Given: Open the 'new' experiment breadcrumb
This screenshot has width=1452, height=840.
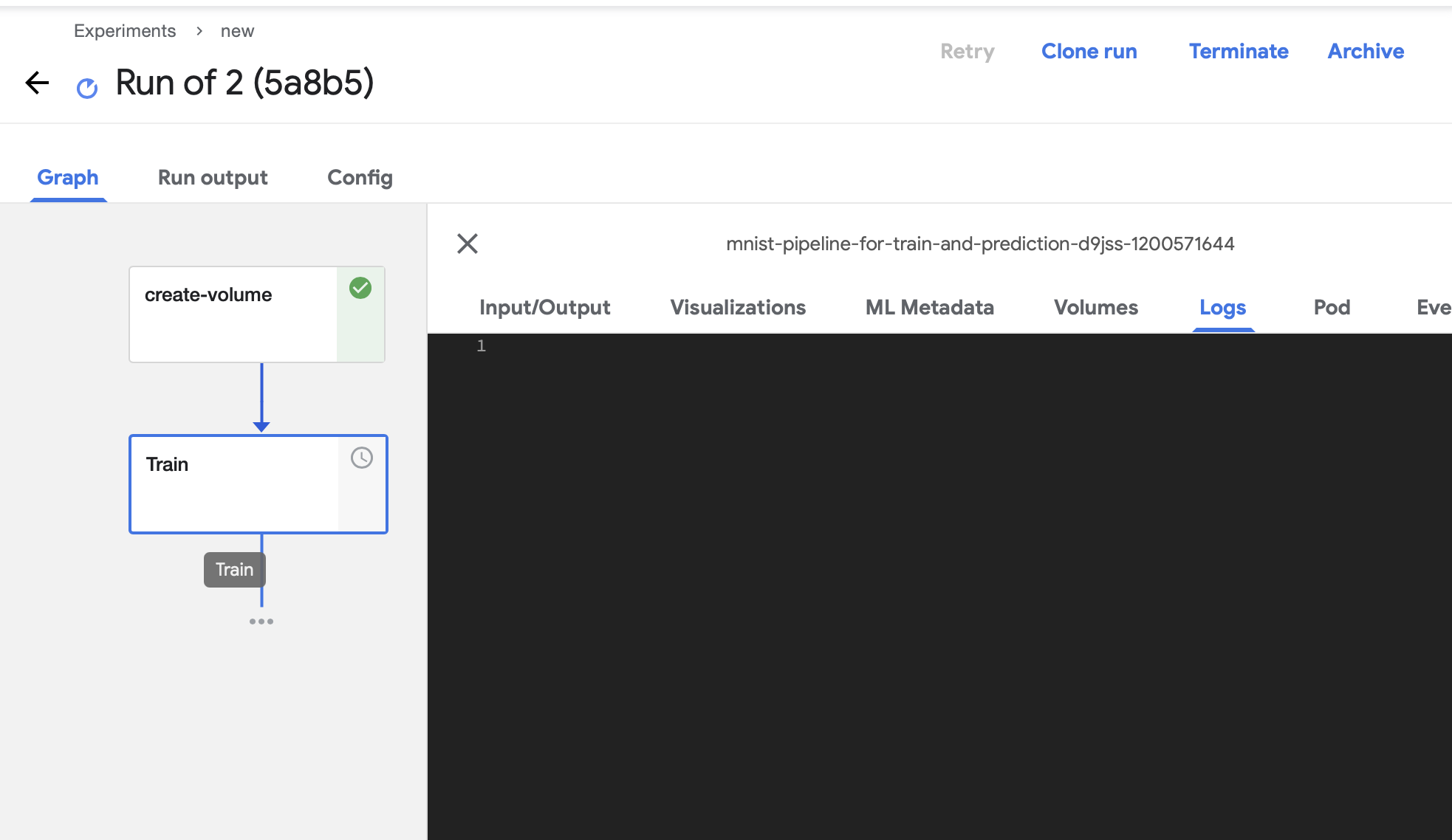Looking at the screenshot, I should pyautogui.click(x=237, y=31).
